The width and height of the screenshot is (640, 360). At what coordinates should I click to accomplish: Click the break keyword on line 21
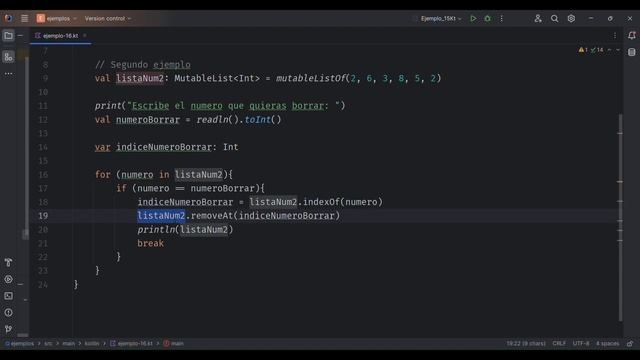(x=151, y=243)
